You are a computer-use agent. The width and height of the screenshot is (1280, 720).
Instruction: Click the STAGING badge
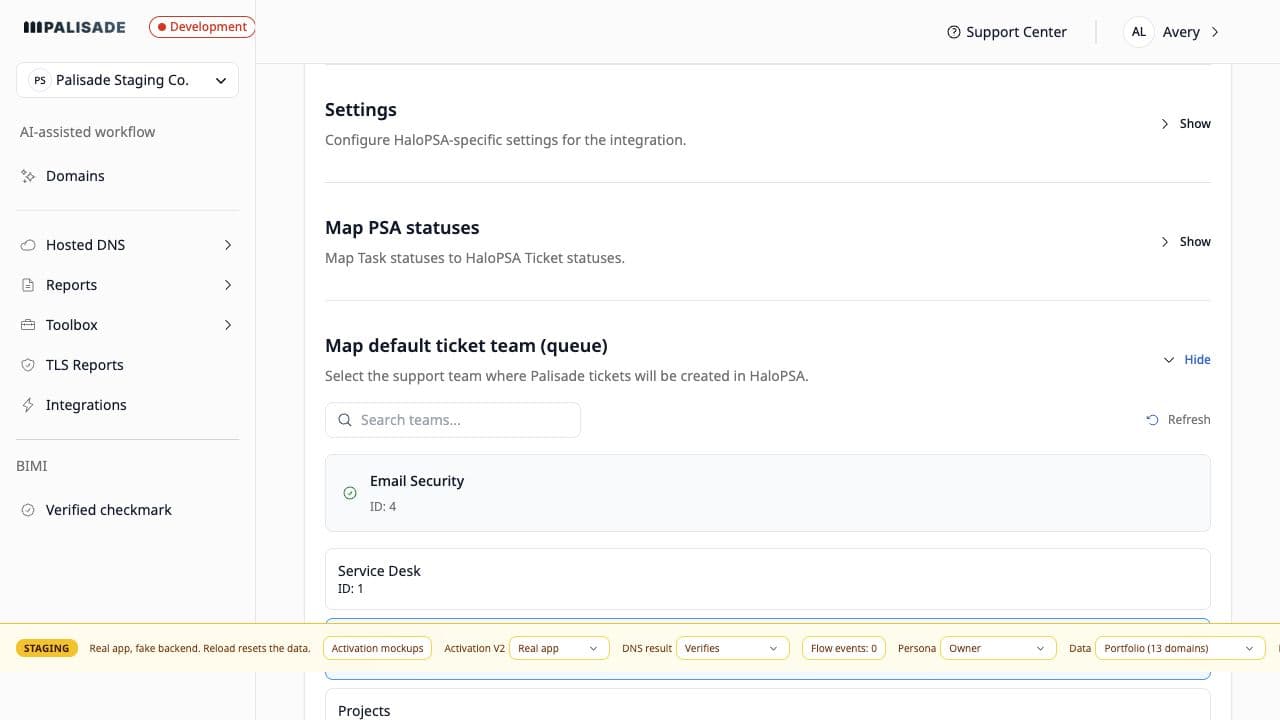tap(47, 648)
